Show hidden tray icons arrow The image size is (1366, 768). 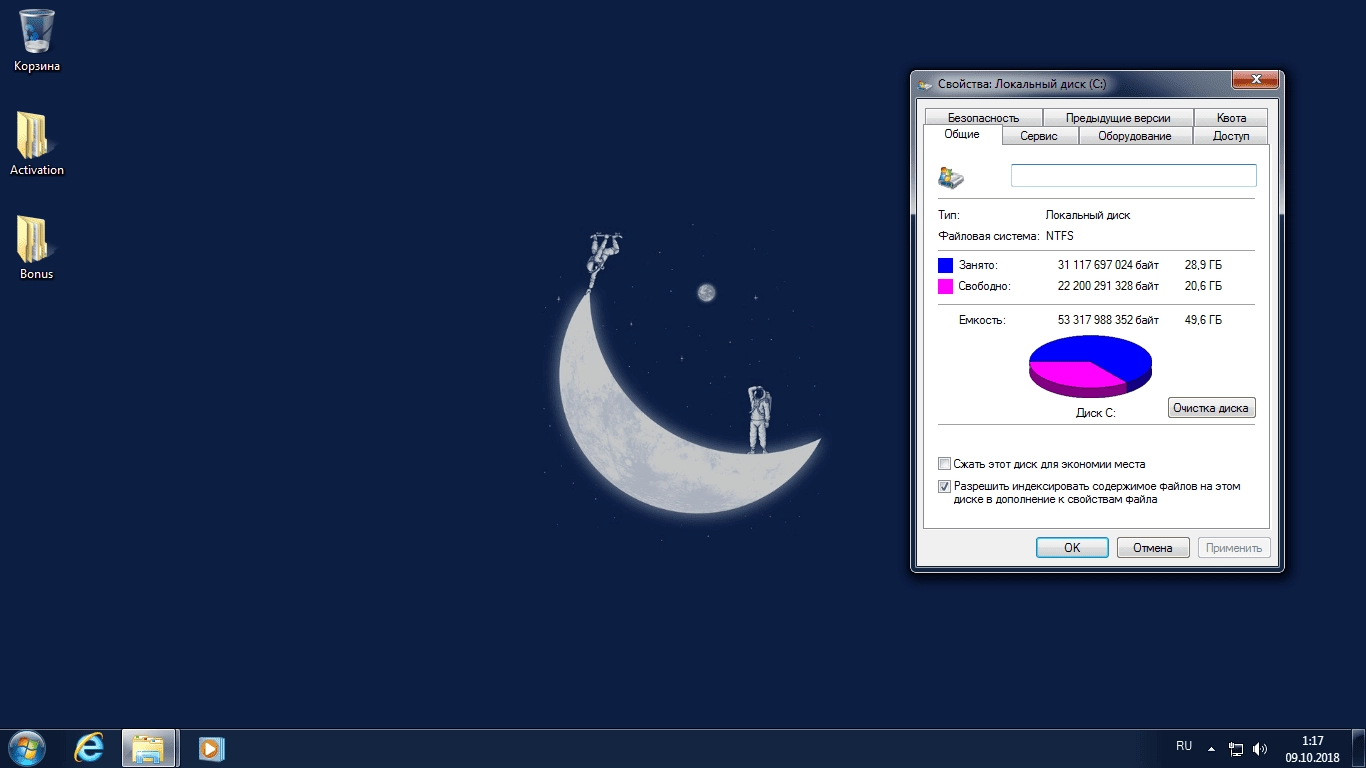pos(1211,748)
